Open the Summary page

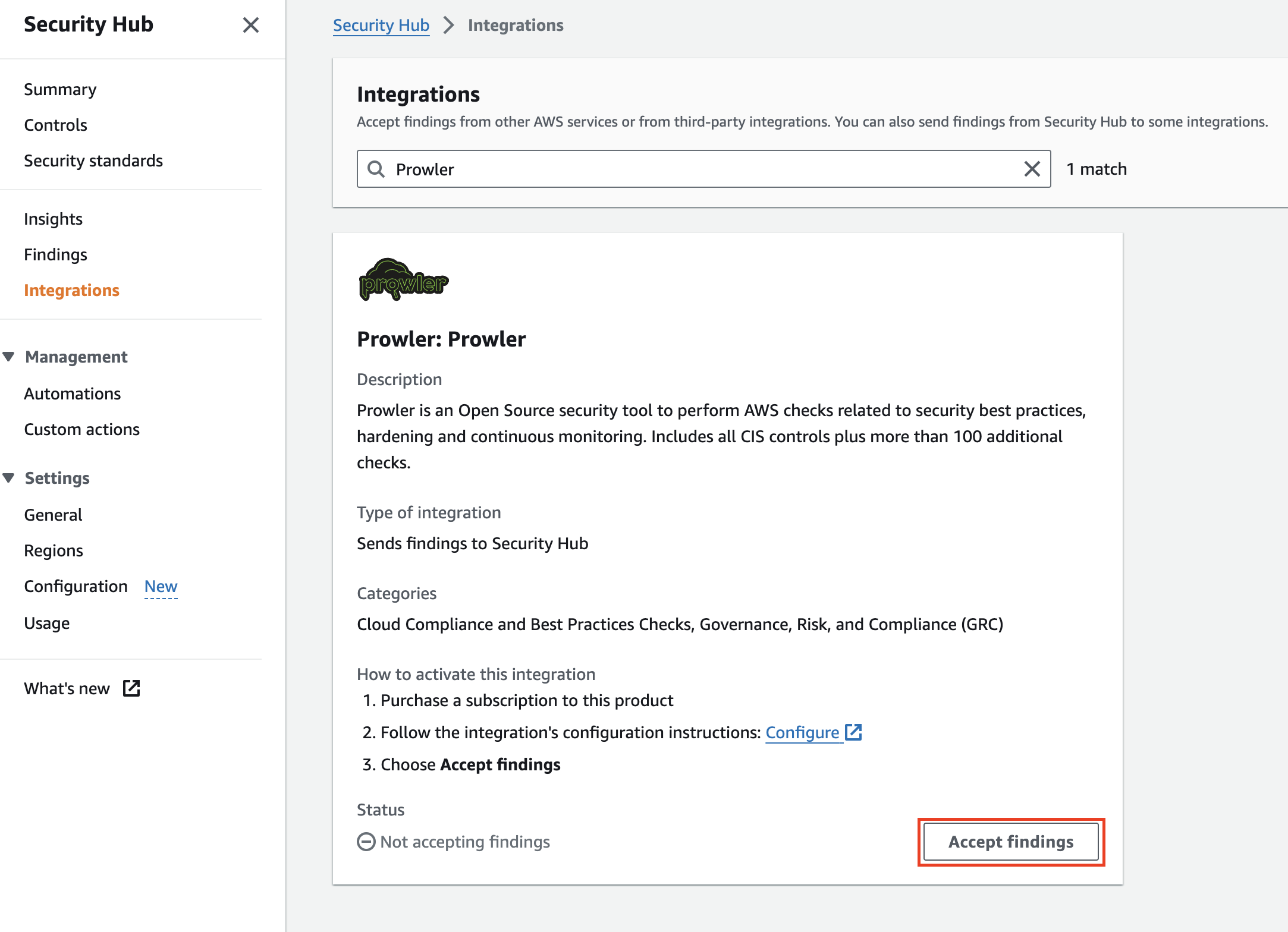60,89
